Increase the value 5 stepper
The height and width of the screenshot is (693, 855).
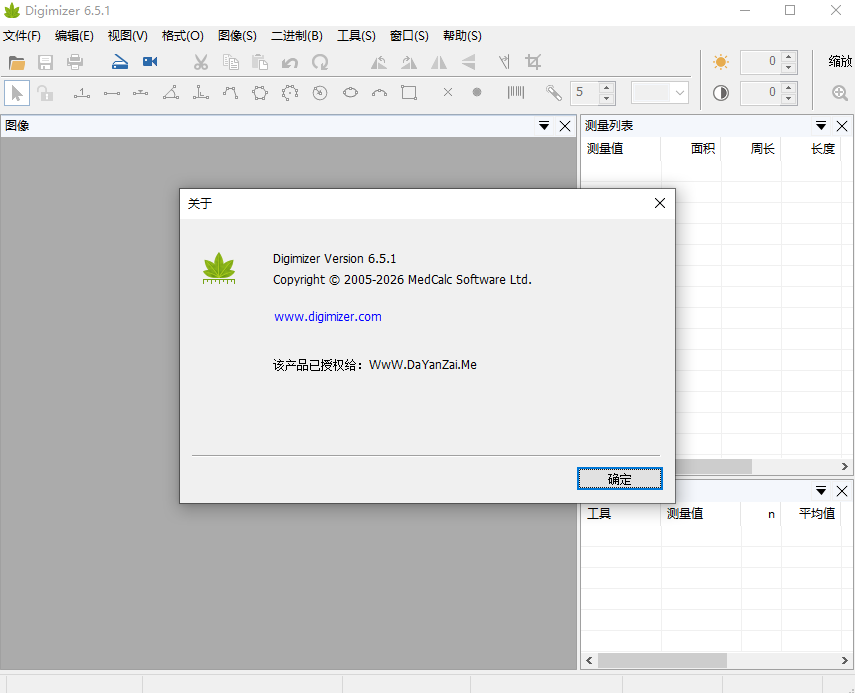click(x=606, y=87)
